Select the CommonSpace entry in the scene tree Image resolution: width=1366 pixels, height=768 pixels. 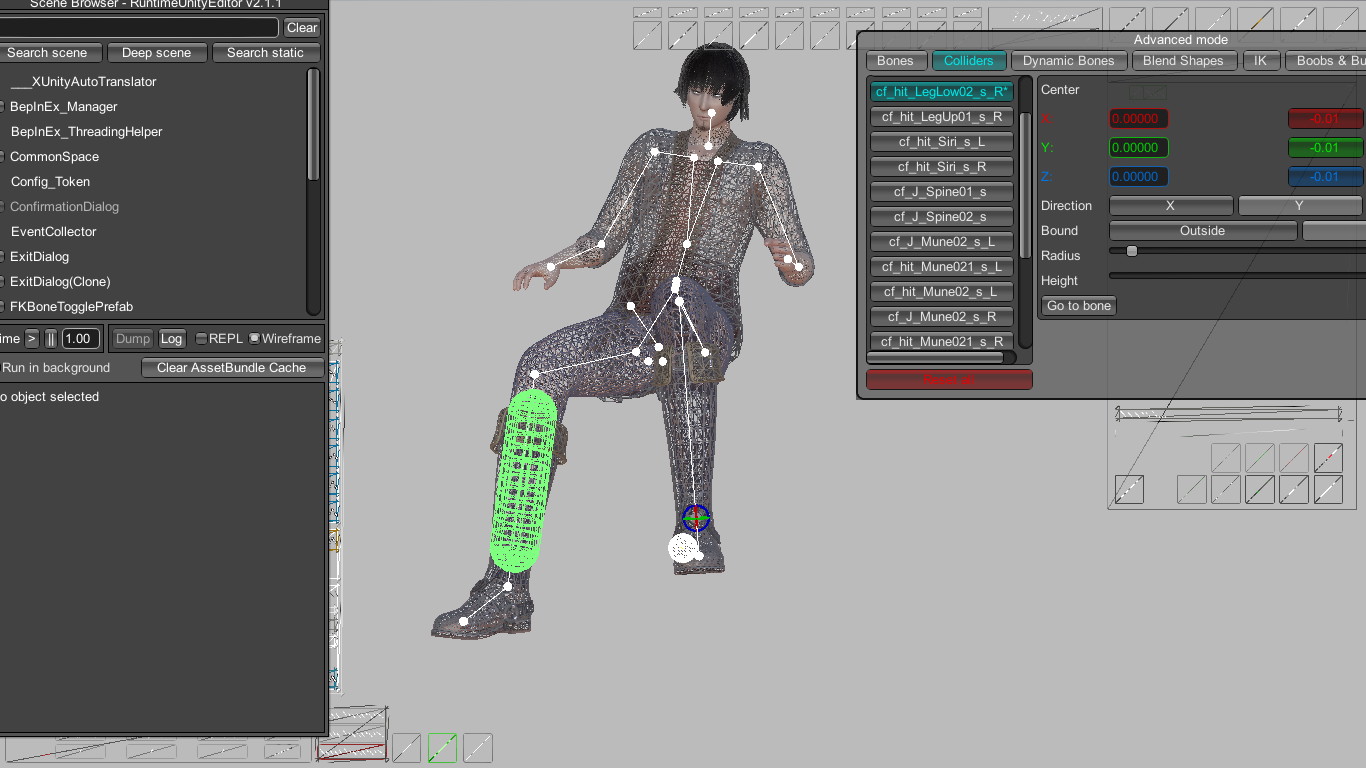[x=54, y=157]
